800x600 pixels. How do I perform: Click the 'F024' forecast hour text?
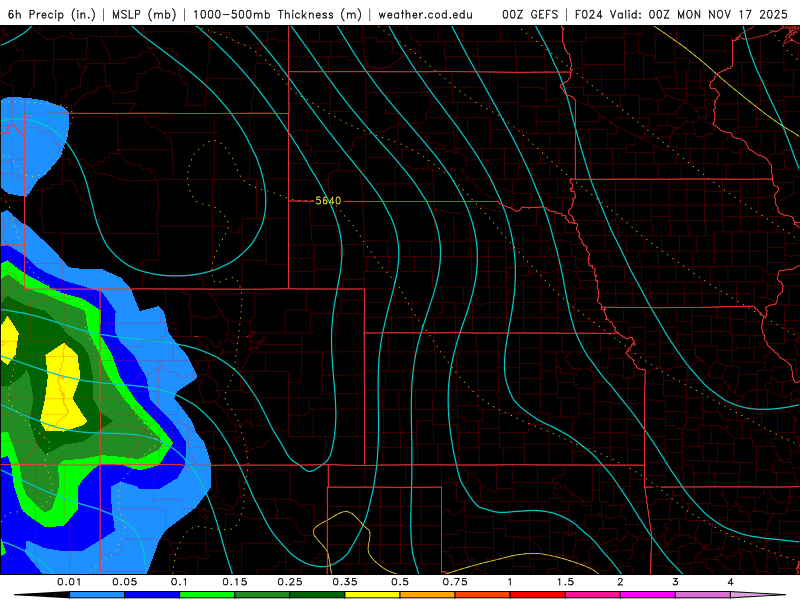[589, 14]
